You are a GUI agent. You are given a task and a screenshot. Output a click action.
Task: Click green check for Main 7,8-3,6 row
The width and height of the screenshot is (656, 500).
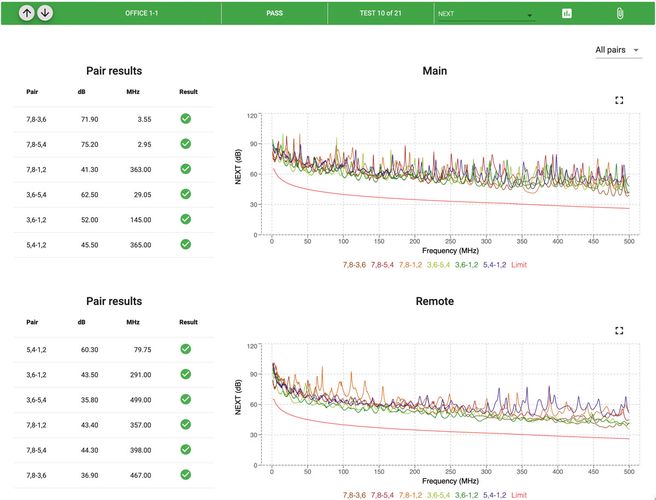tap(186, 119)
